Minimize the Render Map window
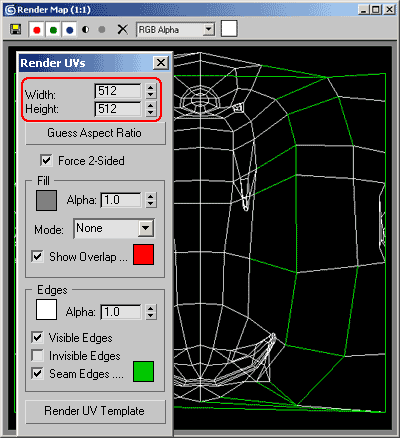The width and height of the screenshot is (400, 438). pos(363,10)
